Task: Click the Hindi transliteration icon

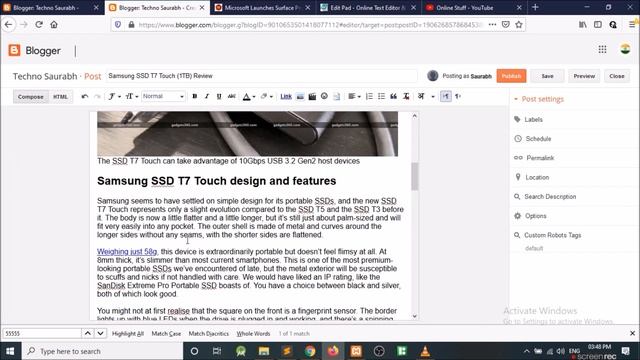Action: tap(421, 97)
